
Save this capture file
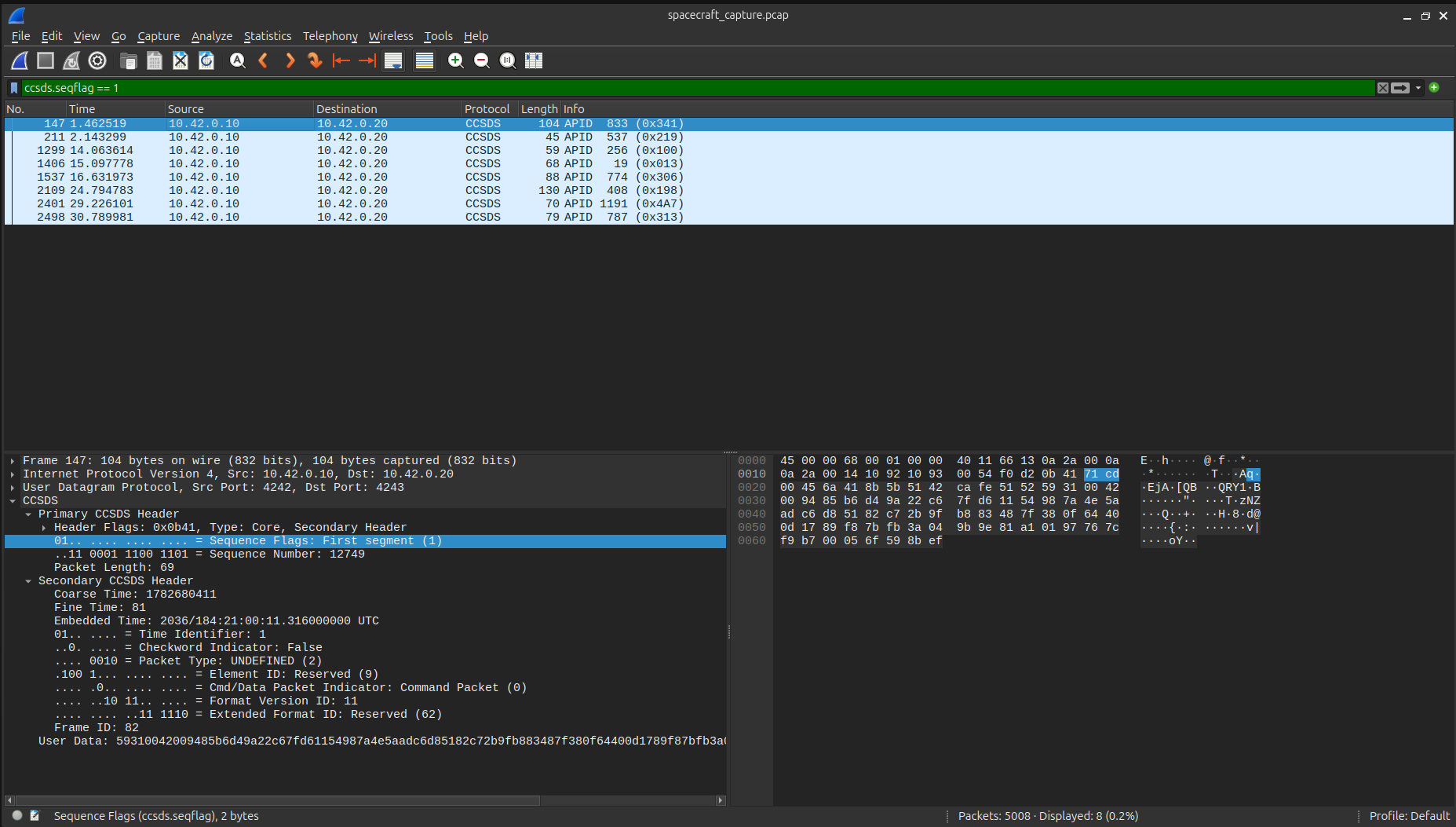coord(155,60)
